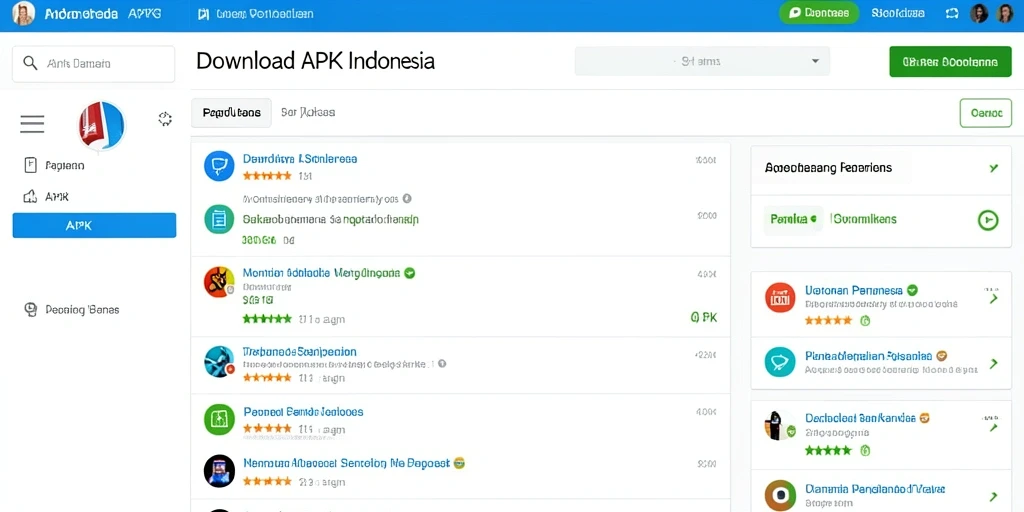The width and height of the screenshot is (1024, 512).
Task: Click the gray info icon after the teal app's subtitle
Action: (x=407, y=198)
